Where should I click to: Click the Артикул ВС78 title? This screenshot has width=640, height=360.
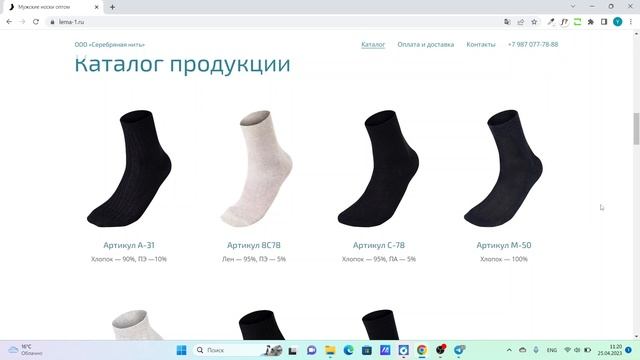coord(254,245)
